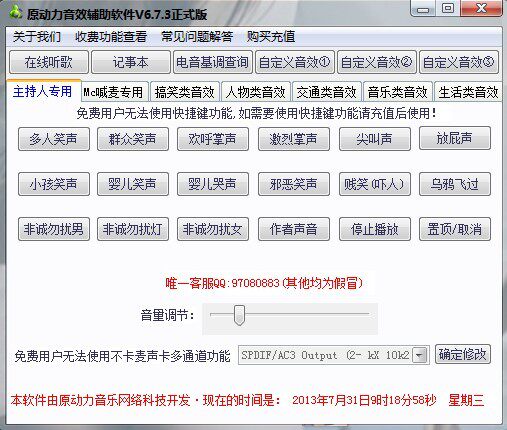Viewport: 507px width, 430px height.
Task: Click 电音基调查询 button
Action: pos(213,62)
